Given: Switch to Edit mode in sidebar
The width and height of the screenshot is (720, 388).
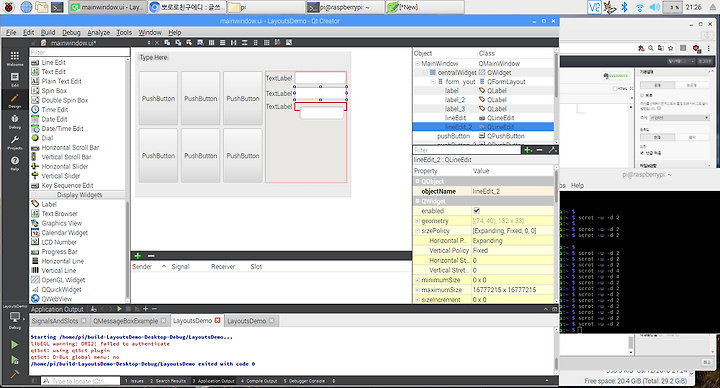Looking at the screenshot, I should tap(15, 79).
